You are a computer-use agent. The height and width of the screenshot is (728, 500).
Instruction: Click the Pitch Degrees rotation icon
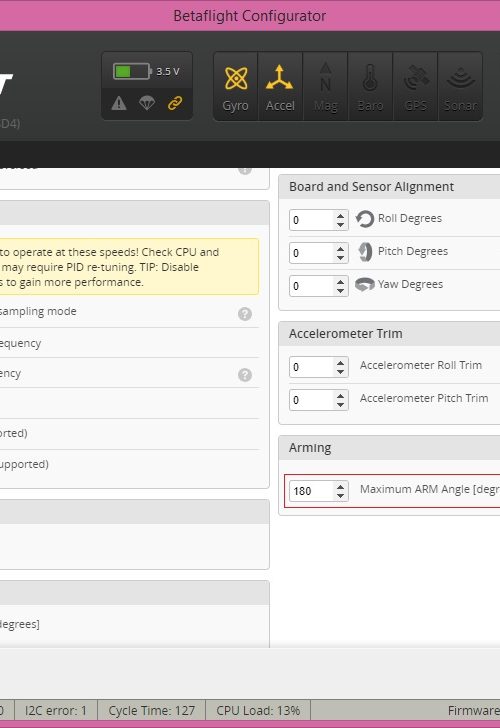click(x=365, y=252)
